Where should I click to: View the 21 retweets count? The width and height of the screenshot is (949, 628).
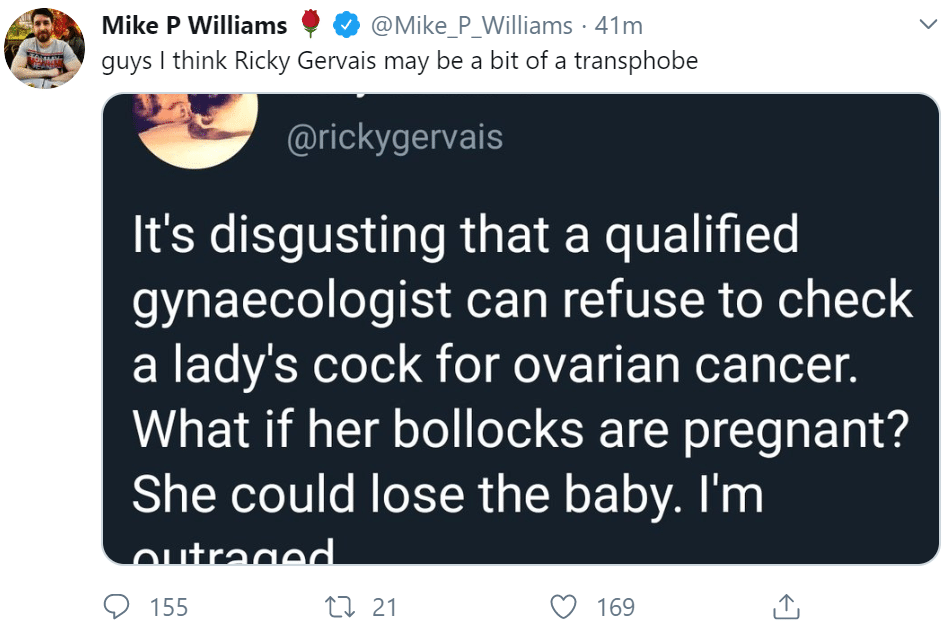[x=384, y=607]
